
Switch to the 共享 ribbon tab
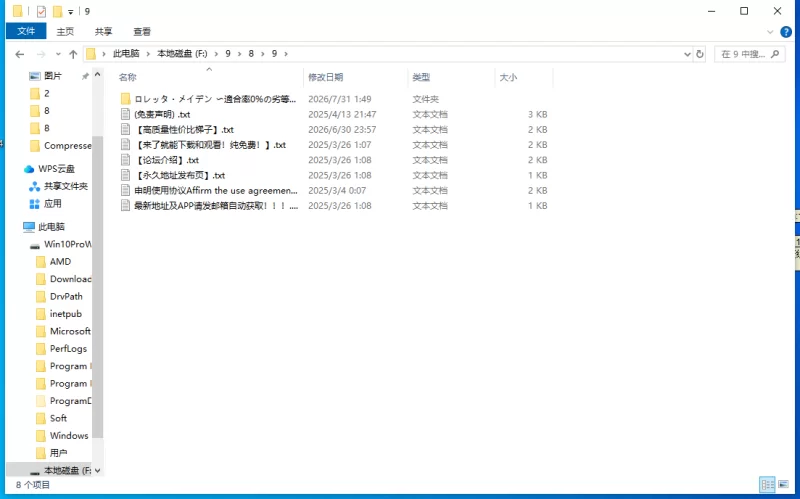(x=103, y=32)
